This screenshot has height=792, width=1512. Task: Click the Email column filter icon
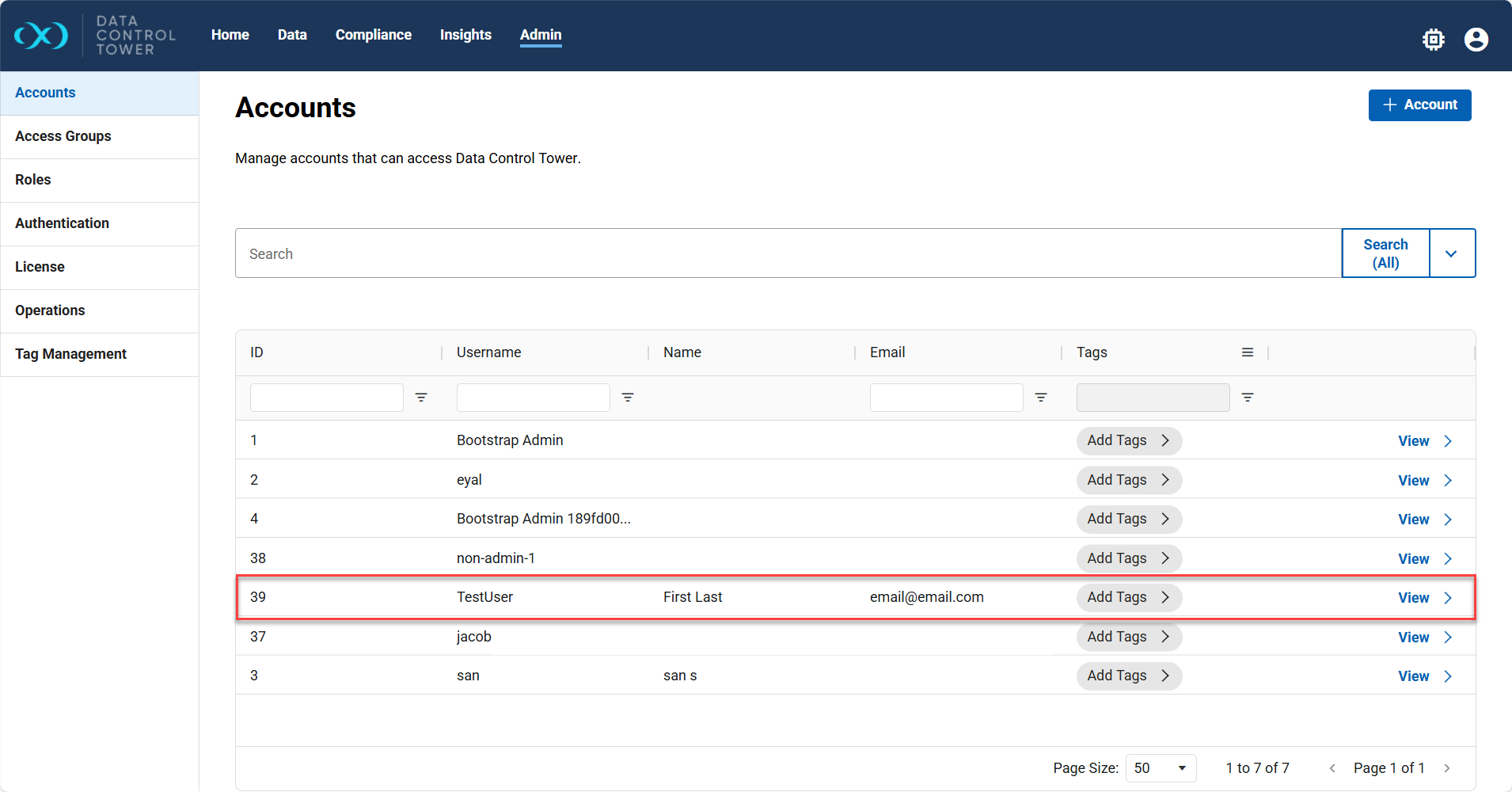[1041, 398]
